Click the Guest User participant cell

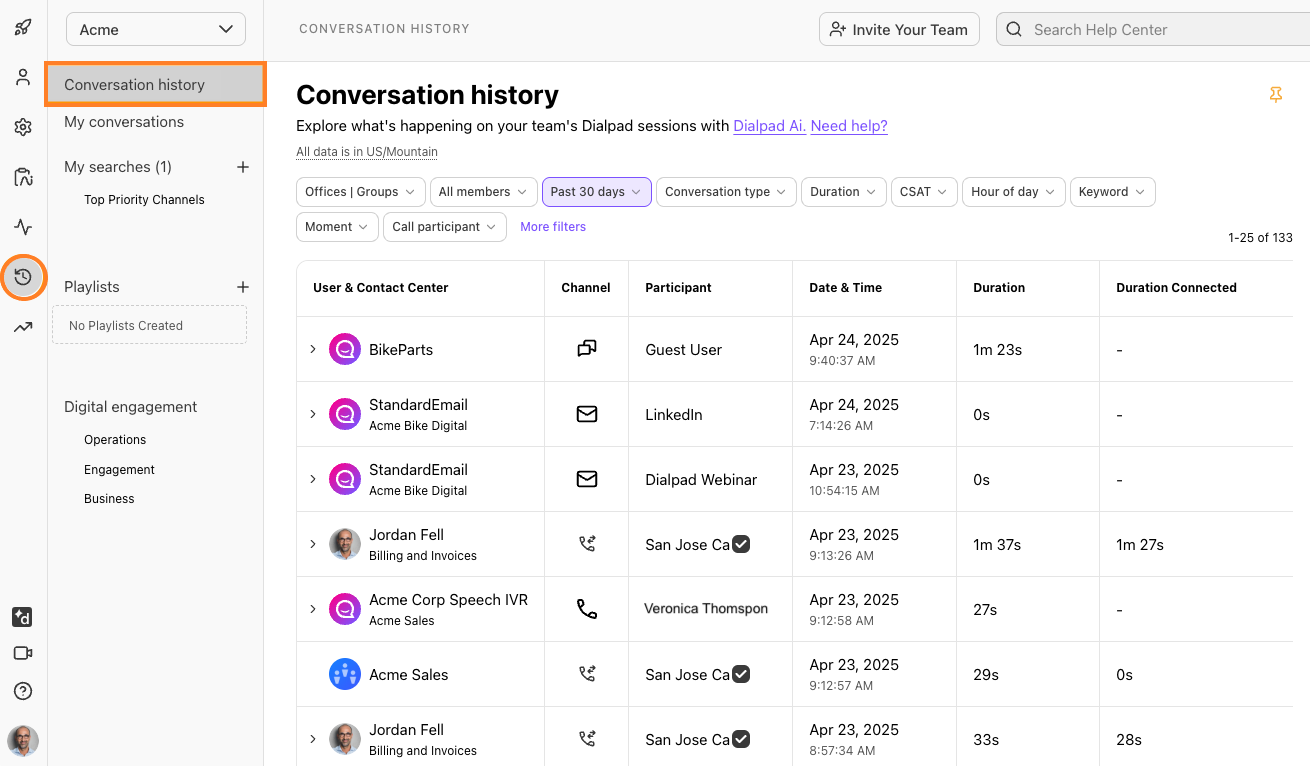click(683, 350)
